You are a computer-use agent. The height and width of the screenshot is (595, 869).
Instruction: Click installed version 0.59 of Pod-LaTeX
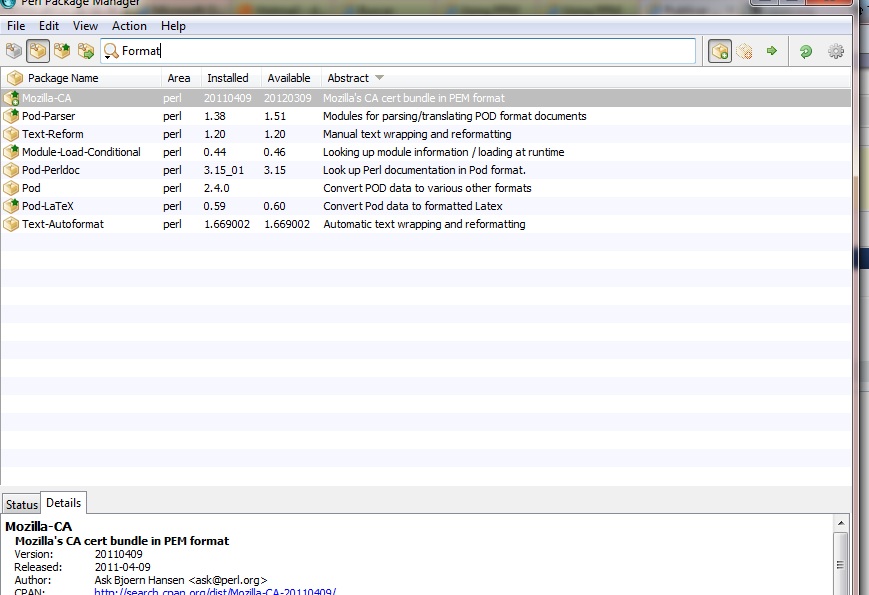pos(214,206)
